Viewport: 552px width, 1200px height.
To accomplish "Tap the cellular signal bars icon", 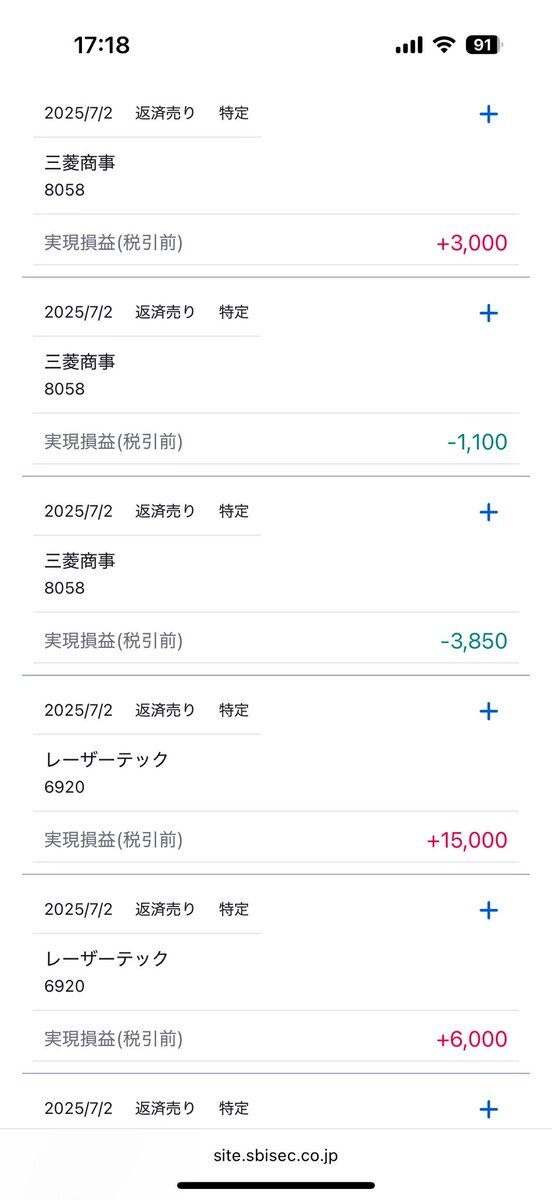I will 409,45.
